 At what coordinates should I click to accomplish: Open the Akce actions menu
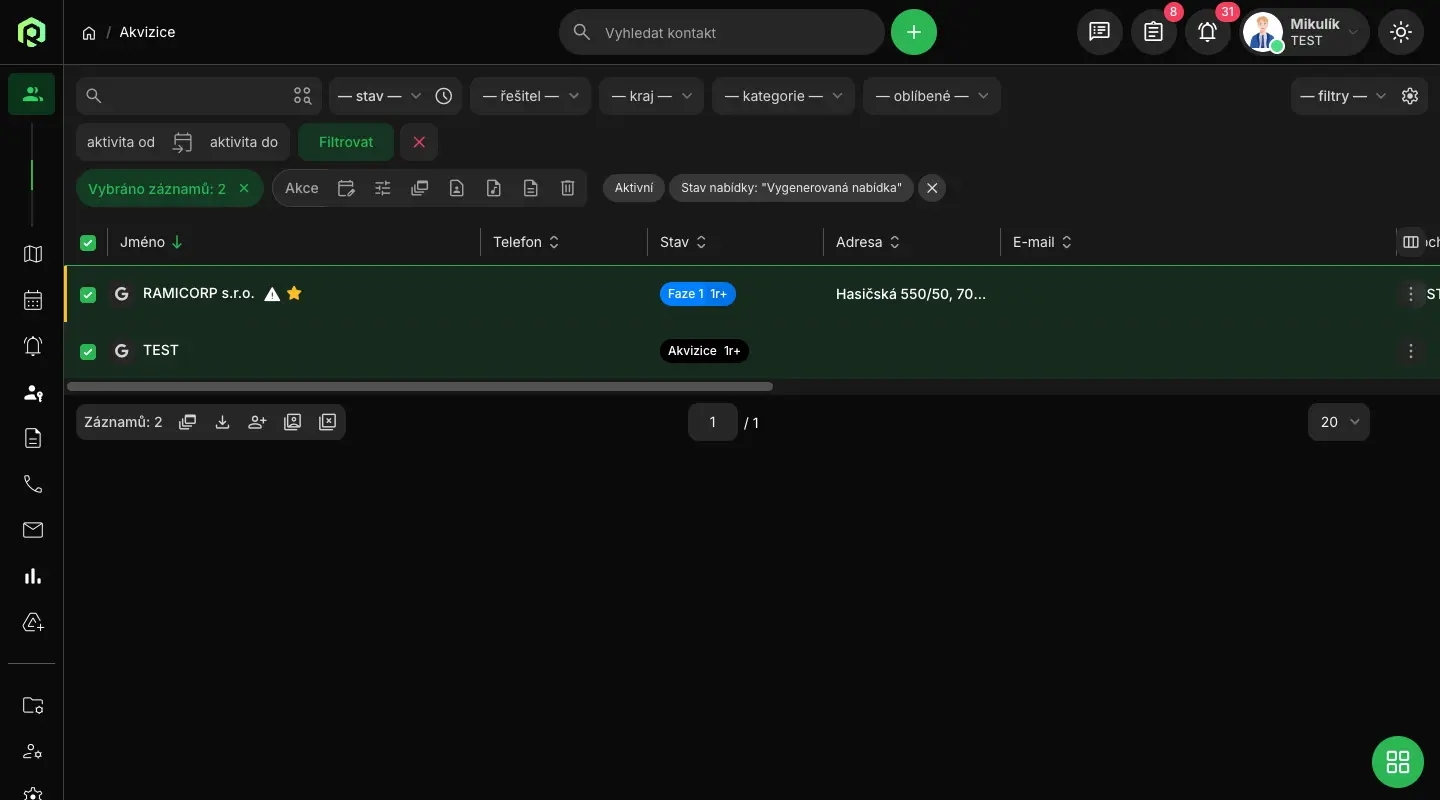(x=301, y=188)
